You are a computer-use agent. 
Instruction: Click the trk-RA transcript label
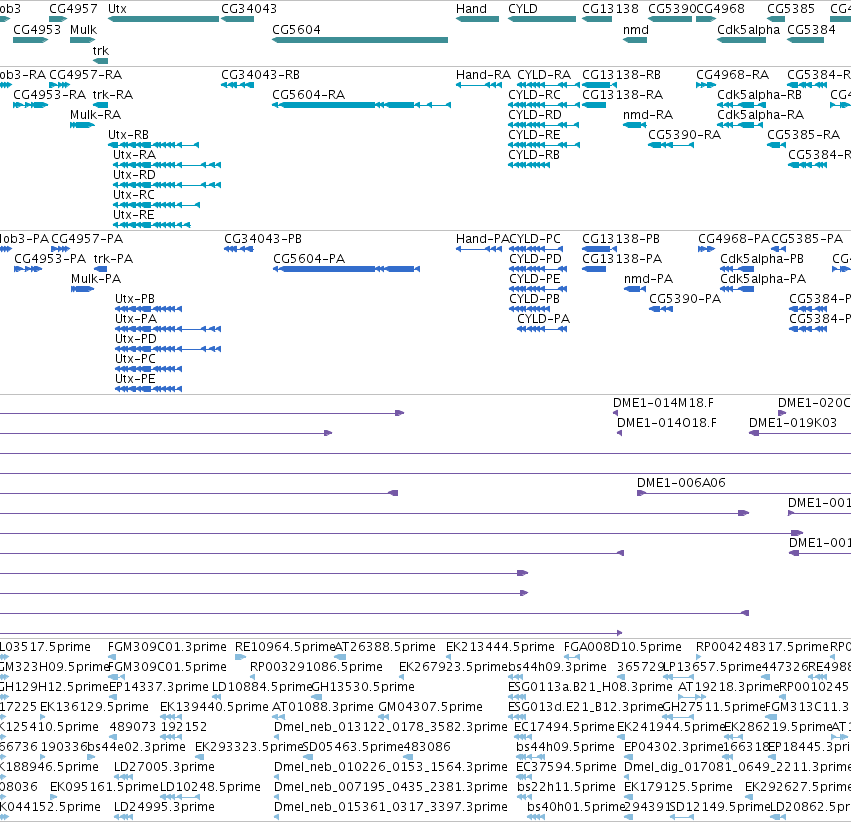tap(112, 94)
